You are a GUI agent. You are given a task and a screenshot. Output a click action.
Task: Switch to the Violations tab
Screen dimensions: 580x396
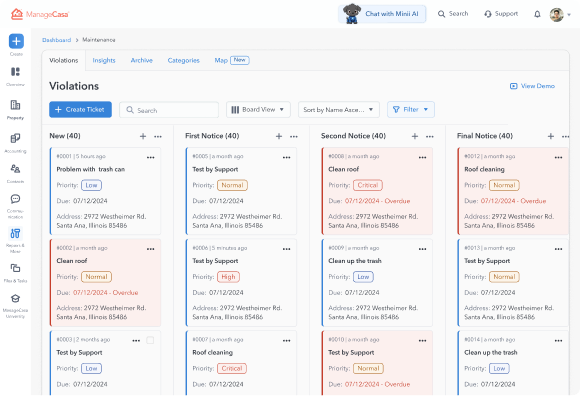click(64, 60)
